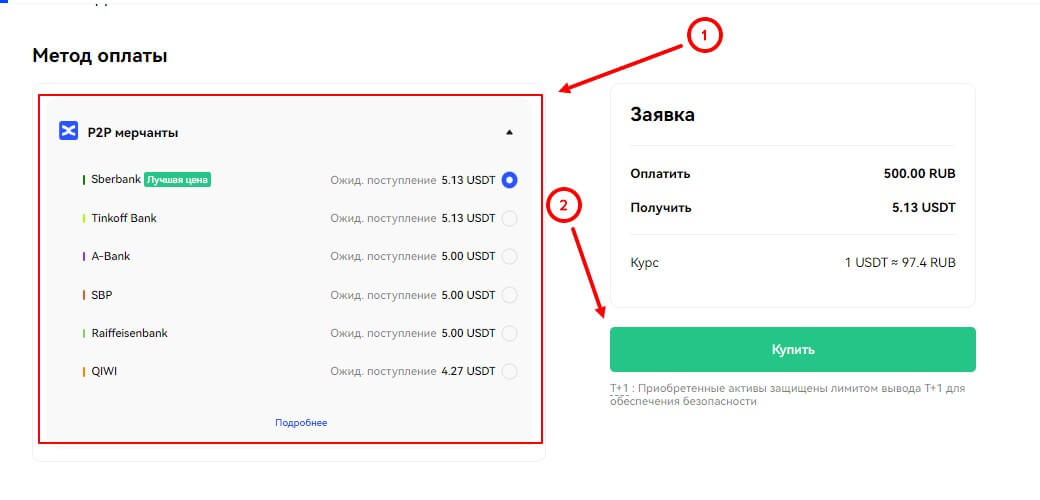Choose the Raiffeisenbank radio button
Viewport: 1040px width, 500px height.
[x=509, y=333]
